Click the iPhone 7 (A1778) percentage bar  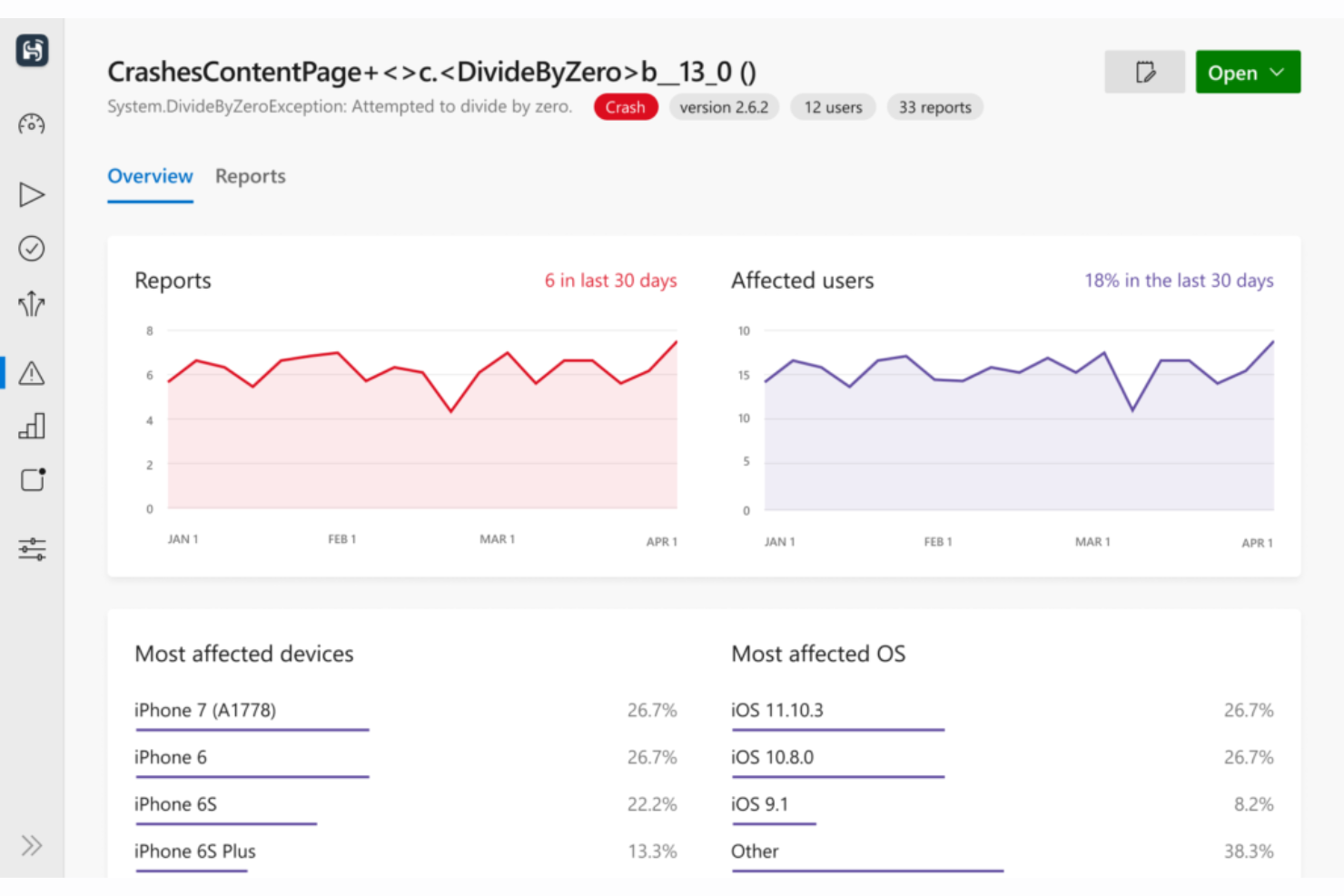pos(252,729)
